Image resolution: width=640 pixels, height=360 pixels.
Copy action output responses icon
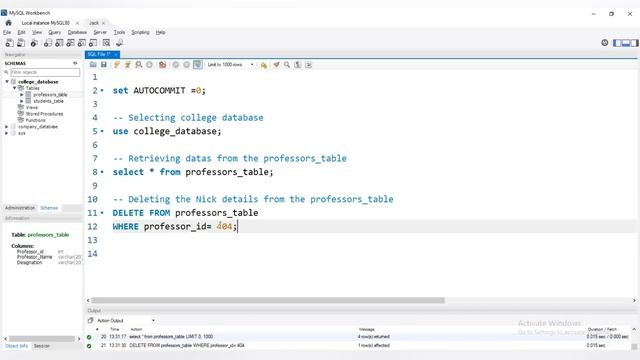point(91,320)
